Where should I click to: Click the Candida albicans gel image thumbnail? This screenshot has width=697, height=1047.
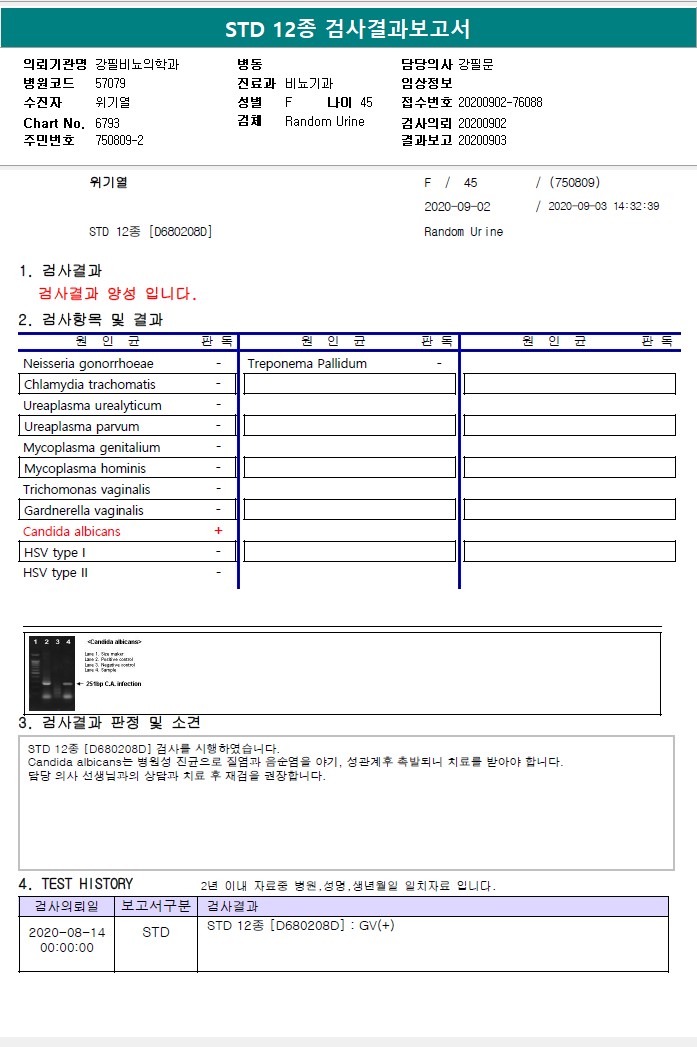(51, 672)
